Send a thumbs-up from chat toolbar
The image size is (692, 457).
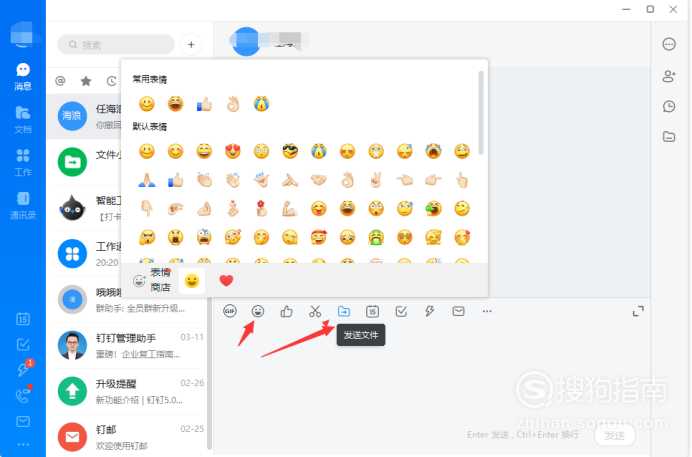pos(286,311)
